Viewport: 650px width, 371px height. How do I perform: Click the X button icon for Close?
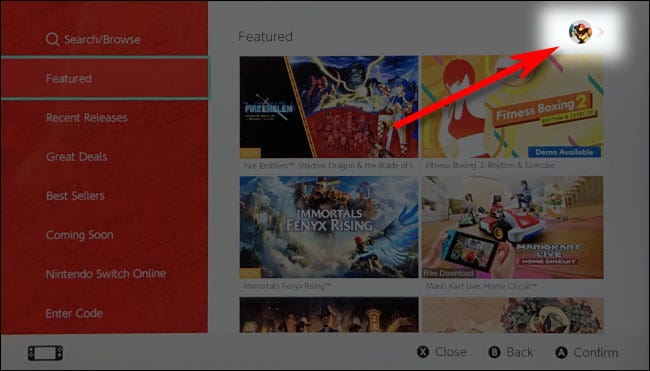pyautogui.click(x=423, y=352)
